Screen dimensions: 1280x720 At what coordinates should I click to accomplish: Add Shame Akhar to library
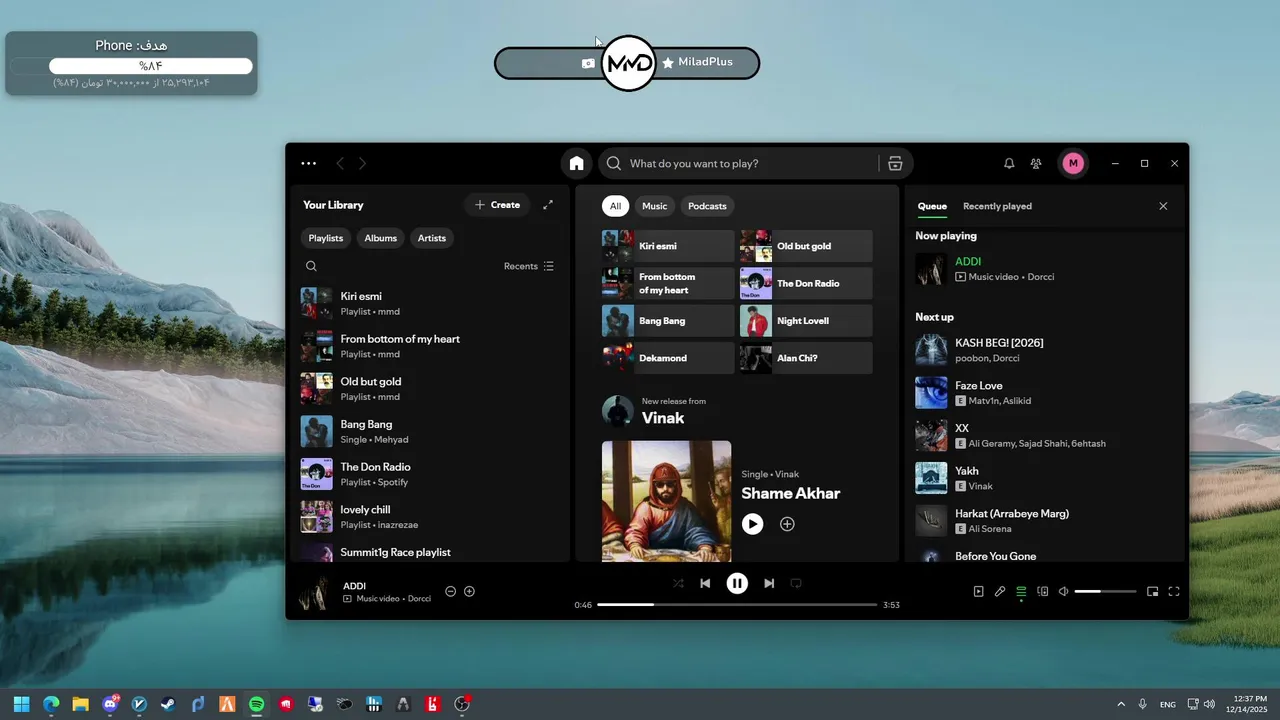pos(787,524)
